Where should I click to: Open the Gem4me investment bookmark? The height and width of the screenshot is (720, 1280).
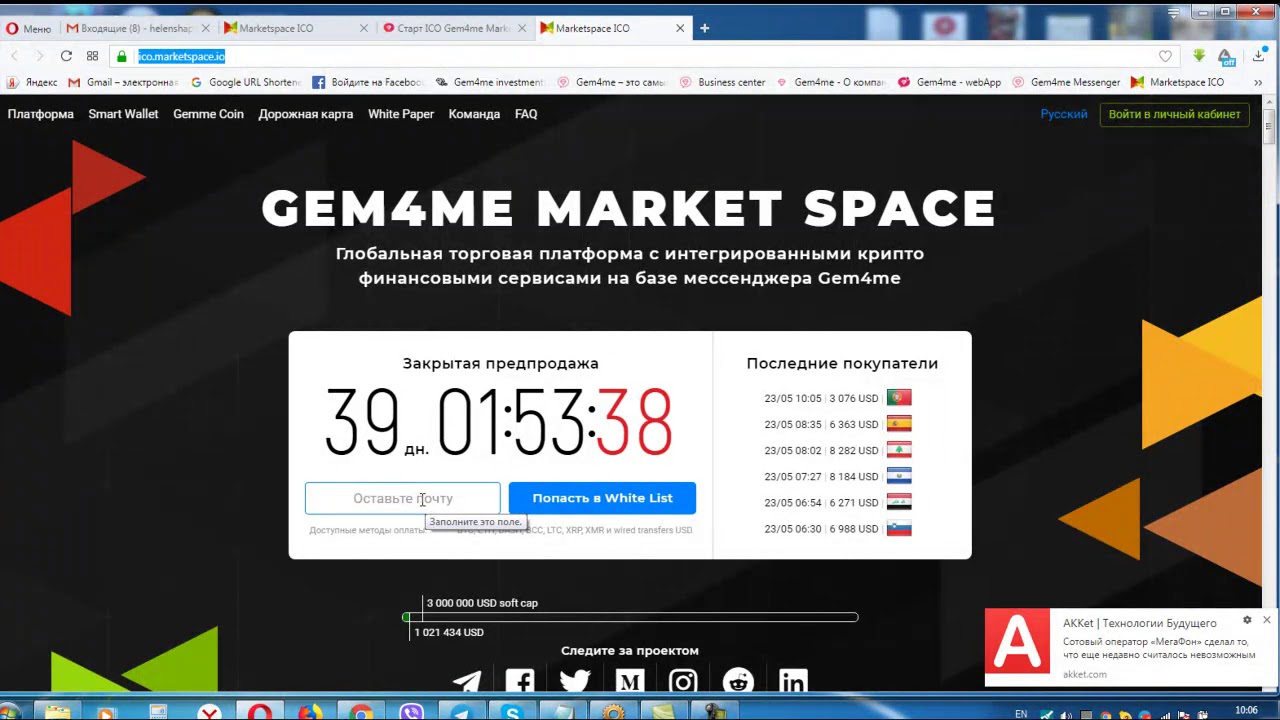[x=489, y=82]
